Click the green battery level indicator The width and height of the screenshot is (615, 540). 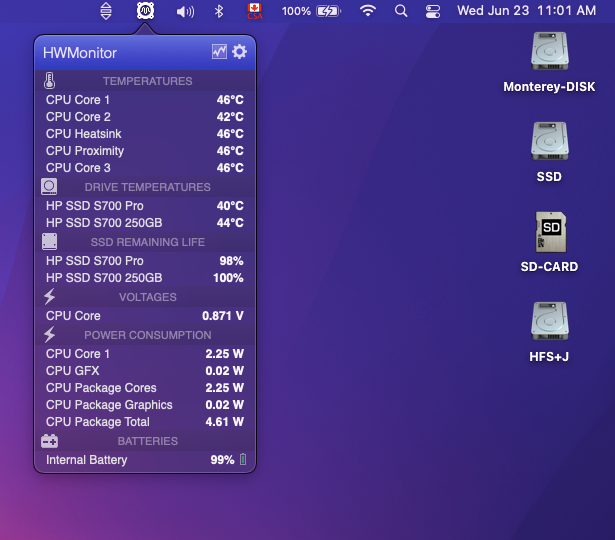point(243,459)
